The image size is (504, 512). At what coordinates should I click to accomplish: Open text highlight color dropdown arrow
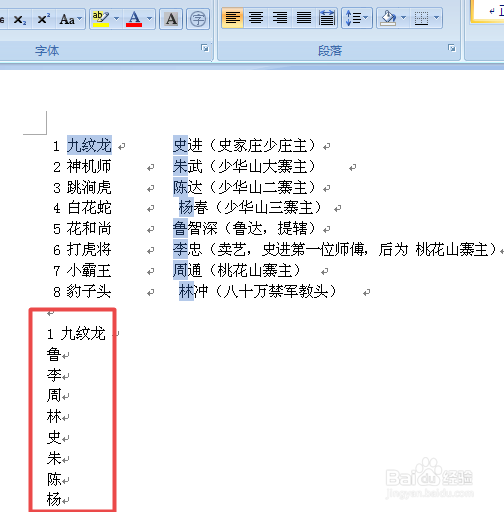[x=116, y=18]
